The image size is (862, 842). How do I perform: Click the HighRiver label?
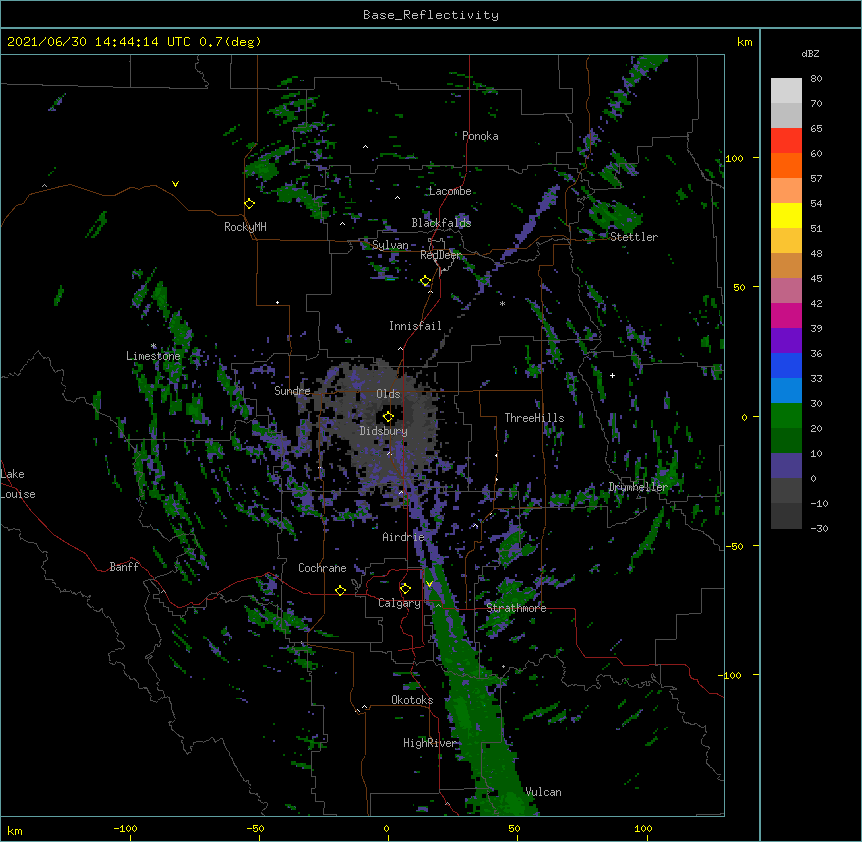click(x=430, y=743)
